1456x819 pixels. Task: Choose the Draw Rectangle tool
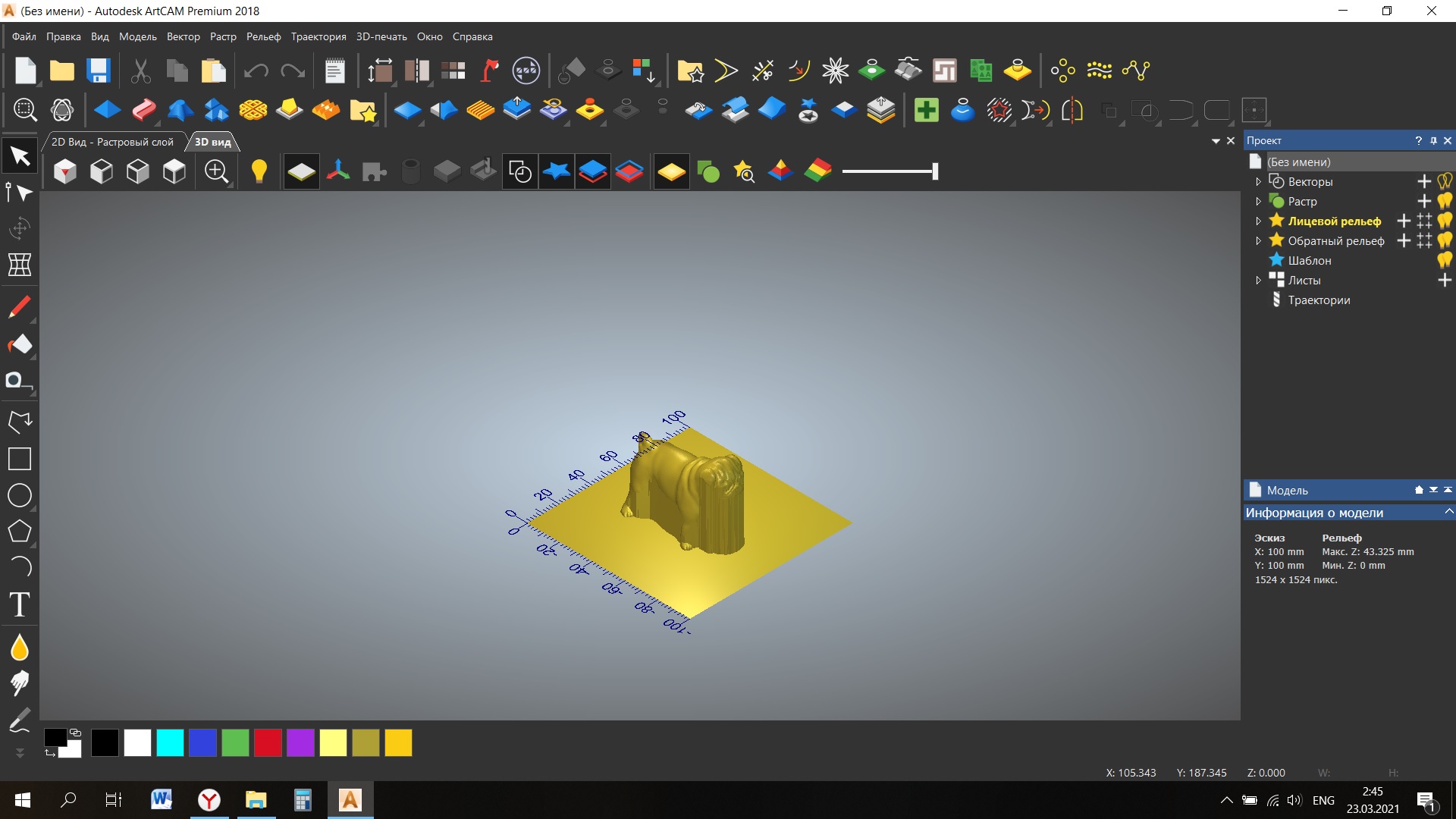pyautogui.click(x=20, y=459)
